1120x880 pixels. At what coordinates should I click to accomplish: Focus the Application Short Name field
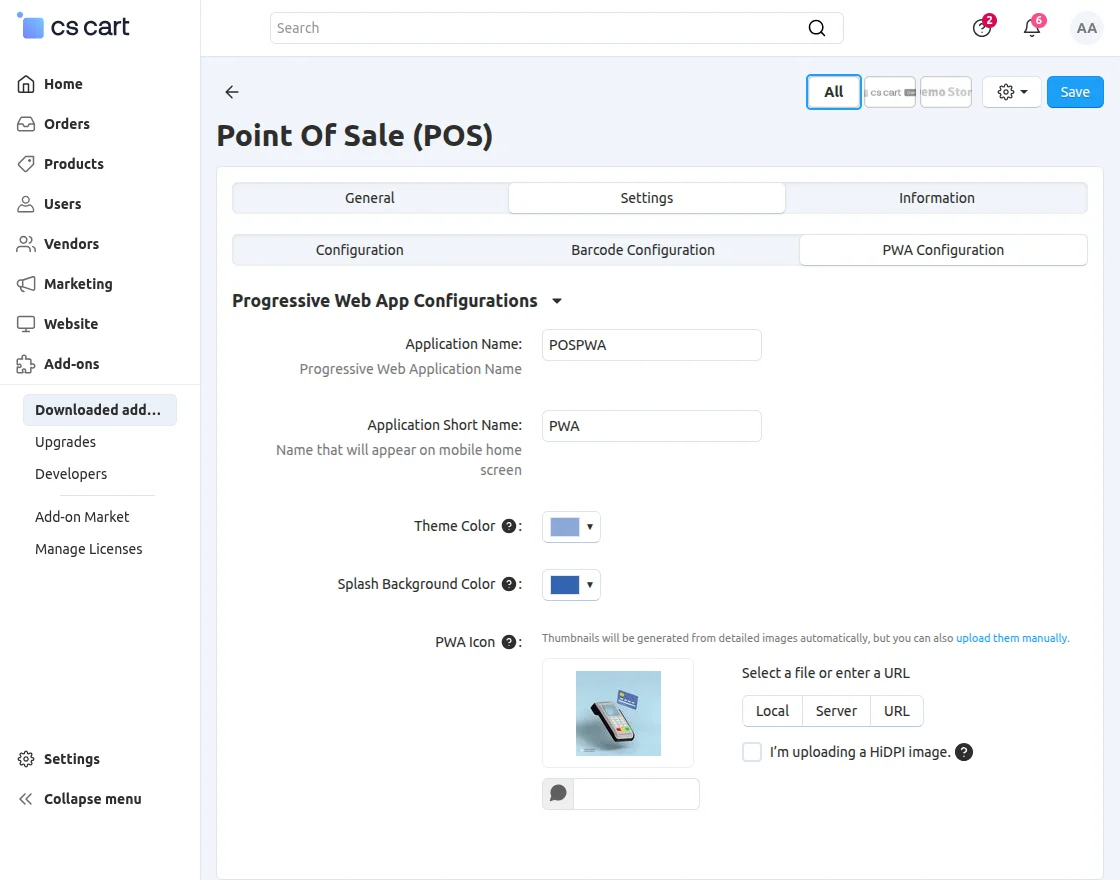(651, 426)
